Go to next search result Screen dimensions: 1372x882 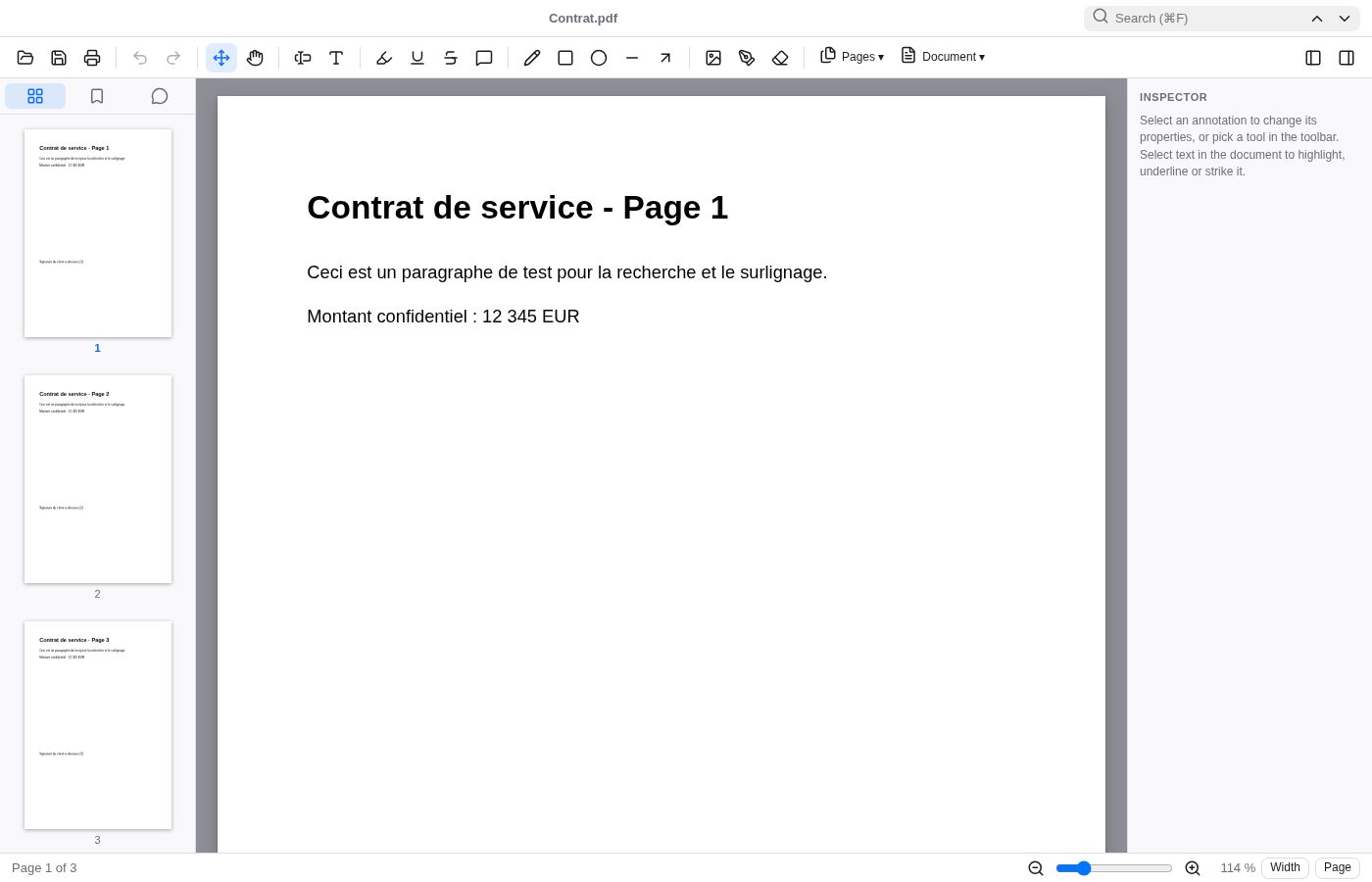pyautogui.click(x=1345, y=19)
